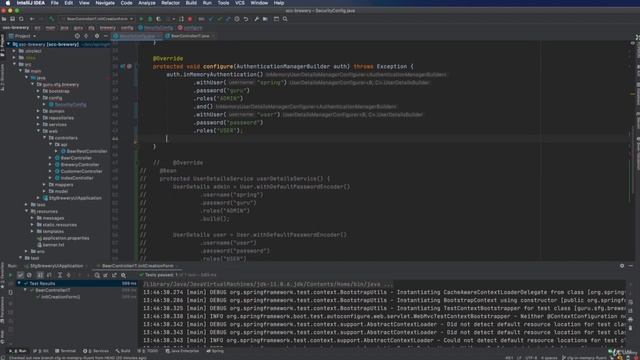Click Rerun test green arrow in Run panel
Image resolution: width=640 pixels, height=360 pixels.
tap(11, 275)
